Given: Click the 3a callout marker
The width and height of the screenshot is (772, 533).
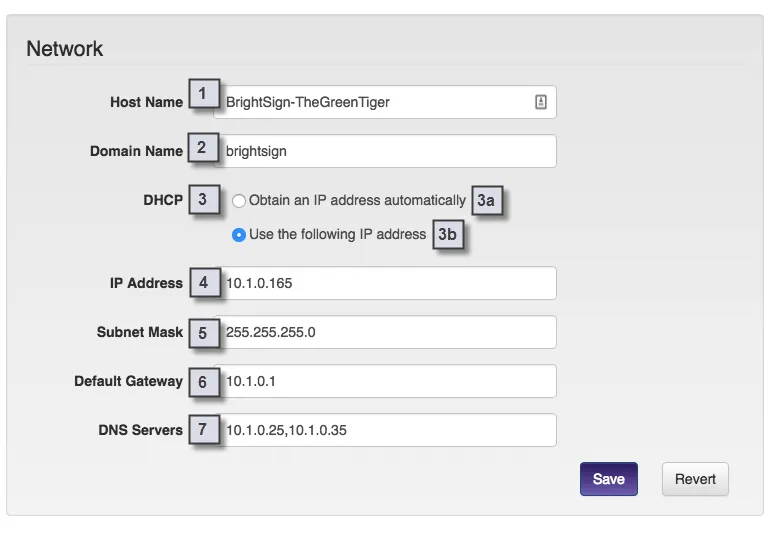Looking at the screenshot, I should click(487, 200).
